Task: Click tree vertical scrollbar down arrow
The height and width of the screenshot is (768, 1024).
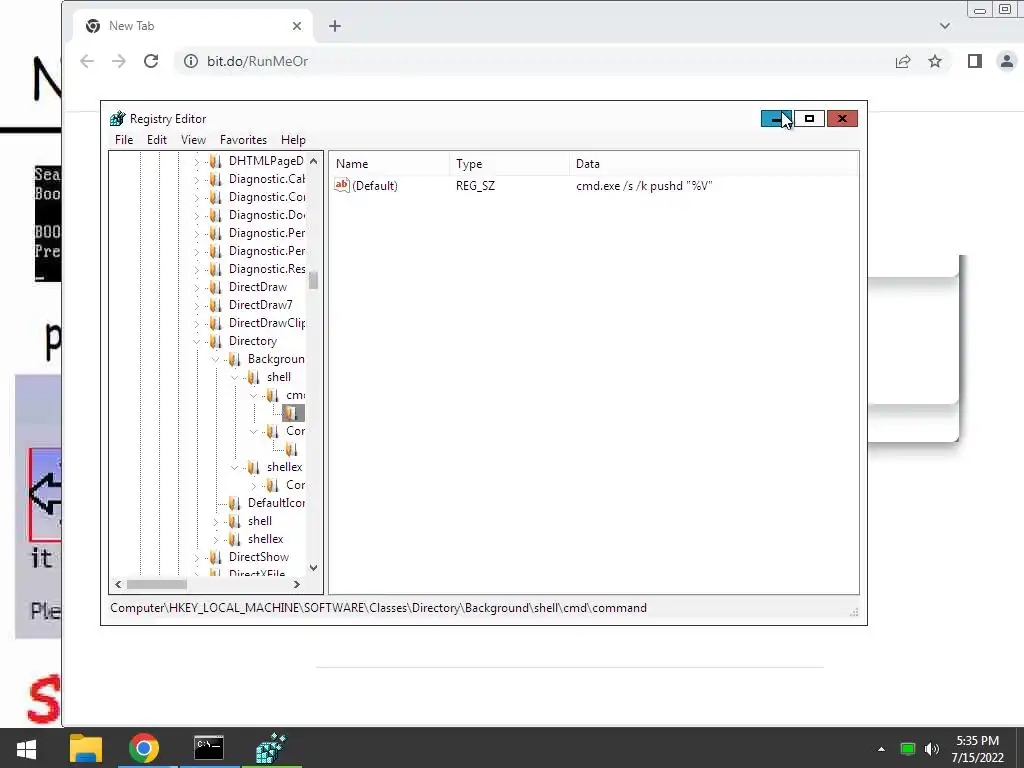Action: tap(313, 568)
